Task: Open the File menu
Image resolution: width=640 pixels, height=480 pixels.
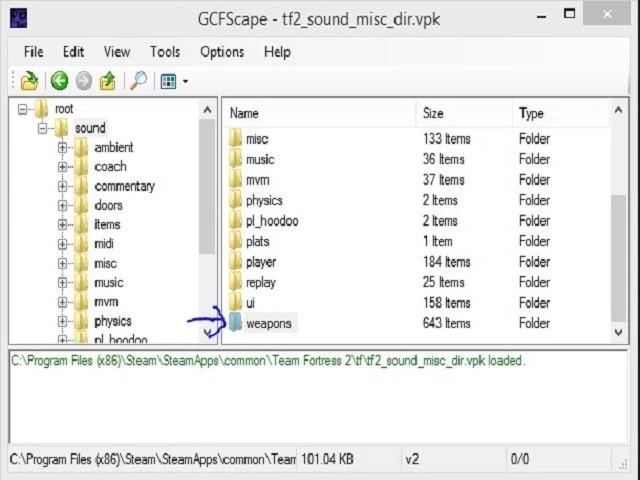Action: tap(33, 52)
